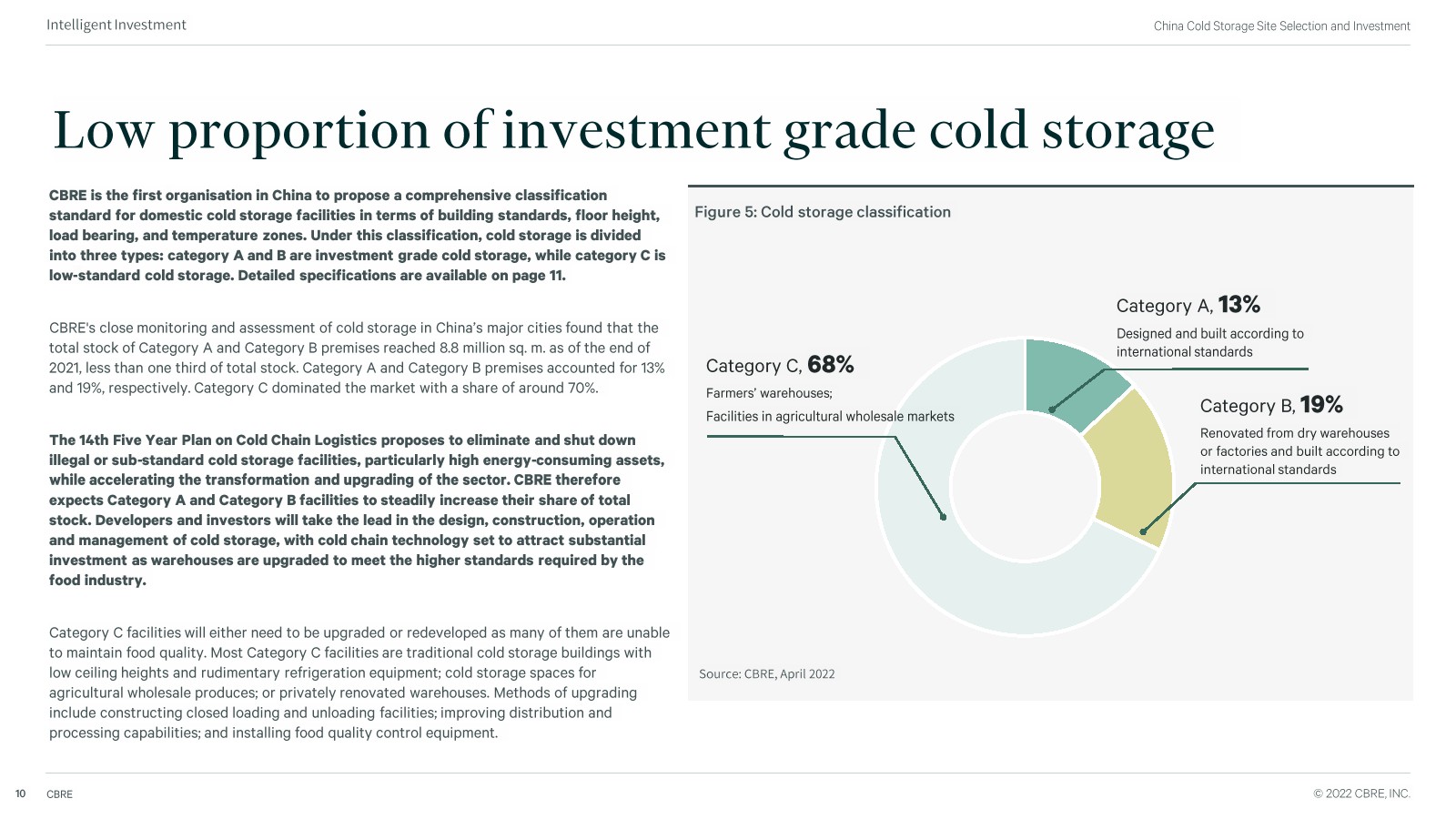This screenshot has height=819, width=1456.
Task: Click the leader line dot inside Category C segment
Action: tap(944, 517)
